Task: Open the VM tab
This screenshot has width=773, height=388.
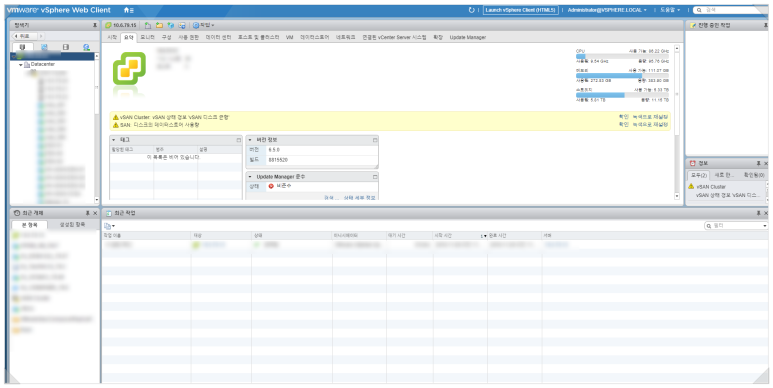Action: [x=289, y=37]
